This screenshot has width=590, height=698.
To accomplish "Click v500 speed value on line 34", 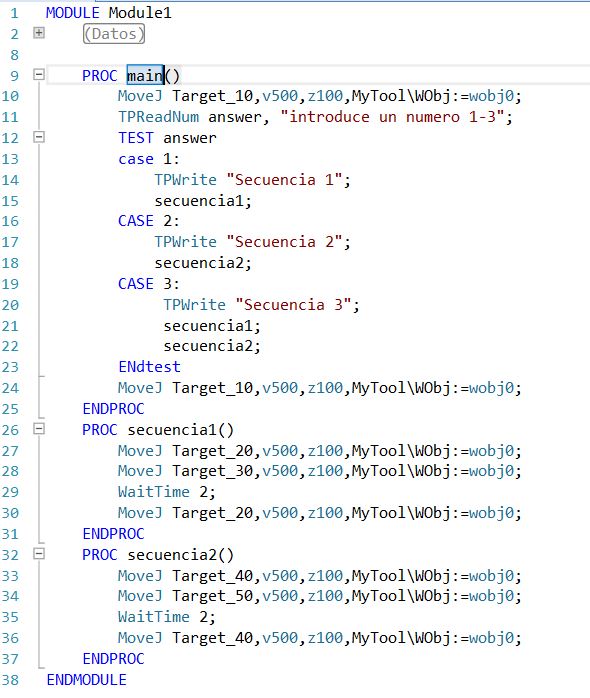I will click(x=280, y=596).
